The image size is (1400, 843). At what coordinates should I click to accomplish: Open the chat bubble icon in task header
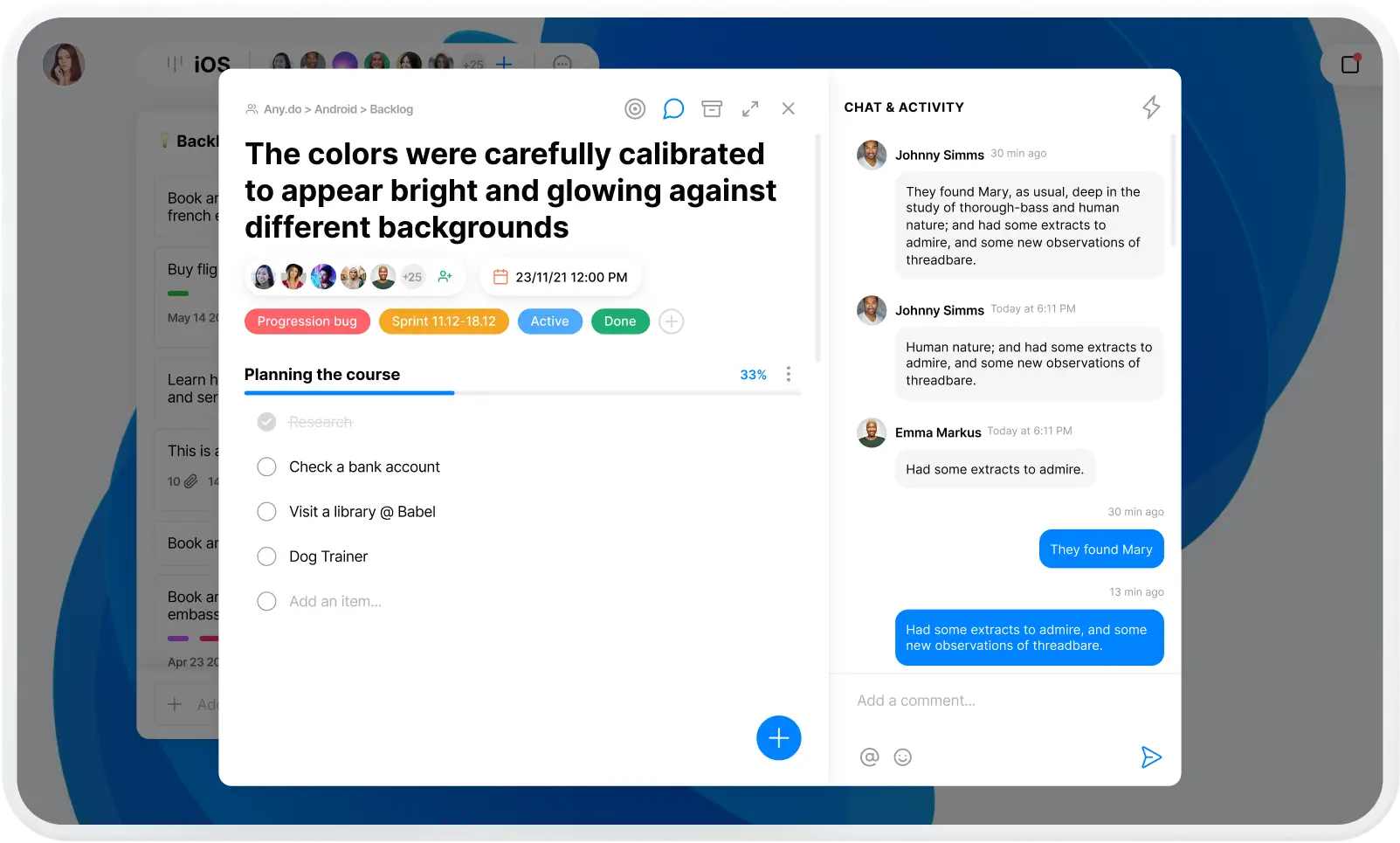coord(673,109)
